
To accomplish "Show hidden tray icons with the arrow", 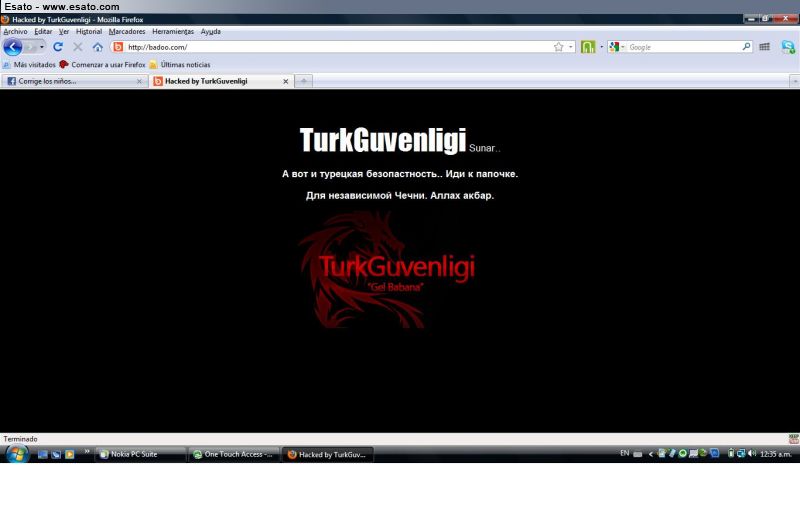I will [x=651, y=454].
